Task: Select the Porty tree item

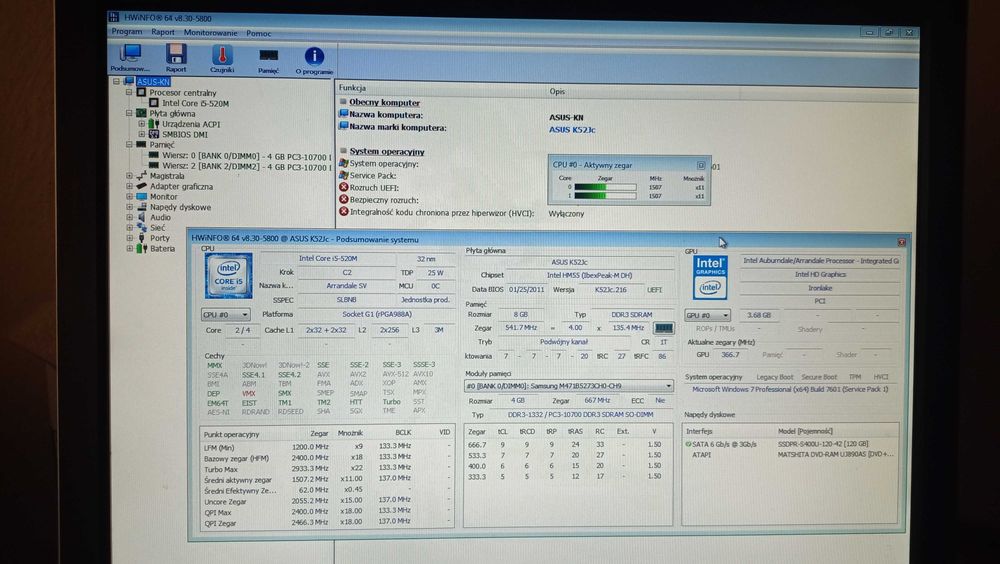Action: (159, 238)
